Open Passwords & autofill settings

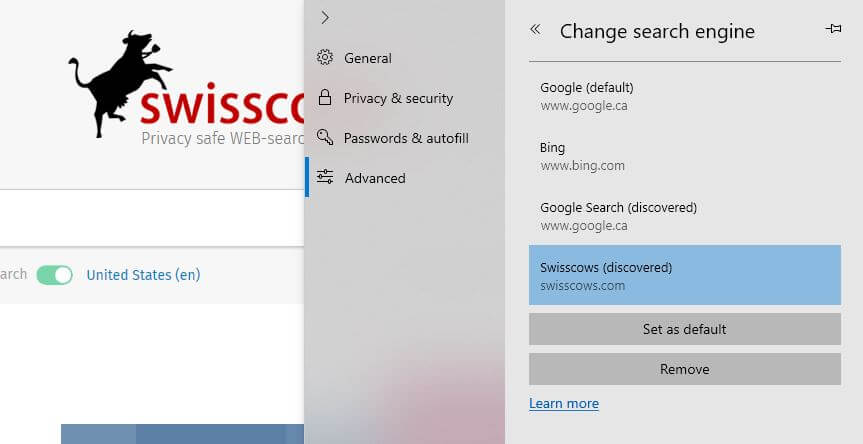405,138
